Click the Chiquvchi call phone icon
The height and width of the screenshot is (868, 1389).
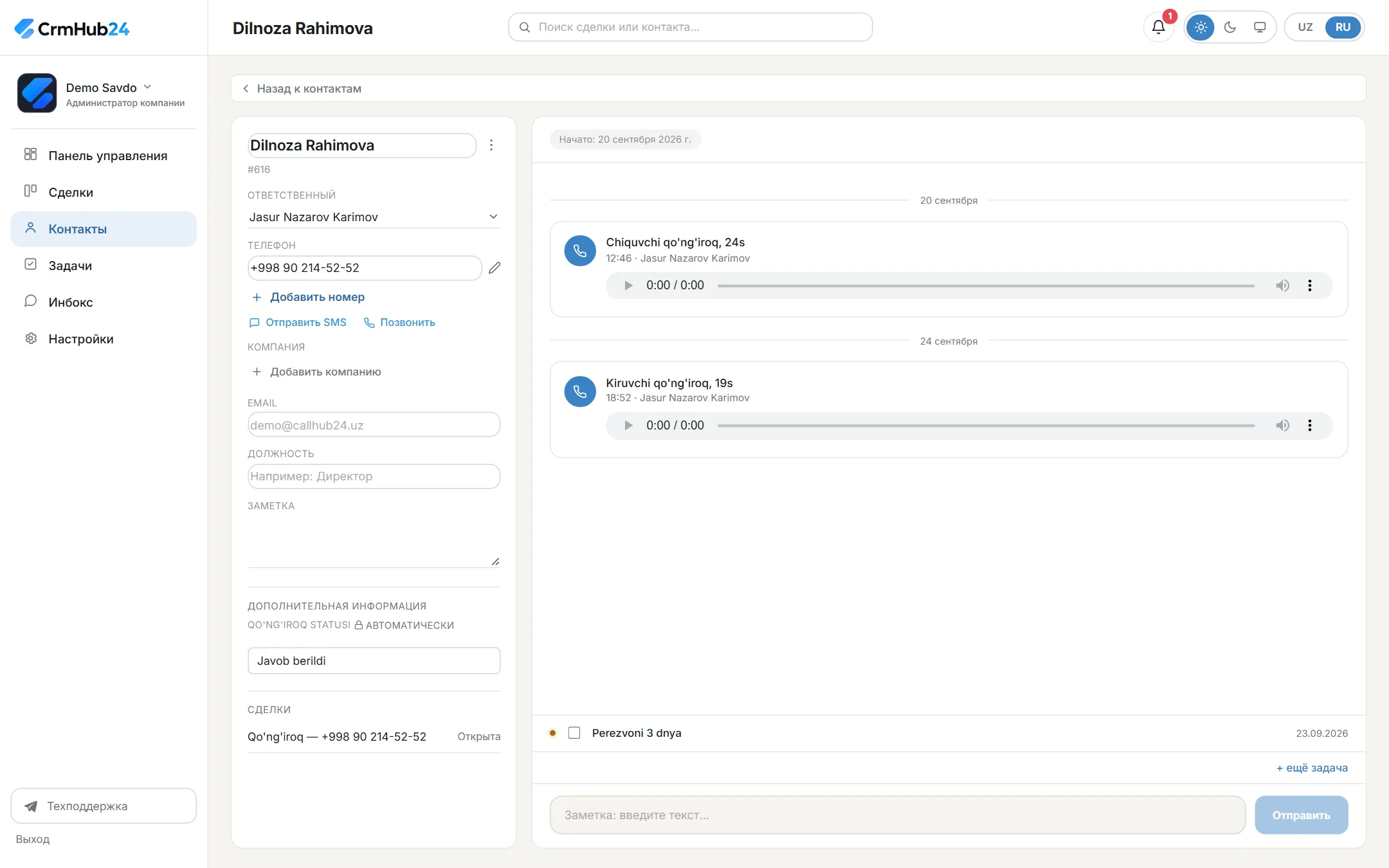(580, 251)
